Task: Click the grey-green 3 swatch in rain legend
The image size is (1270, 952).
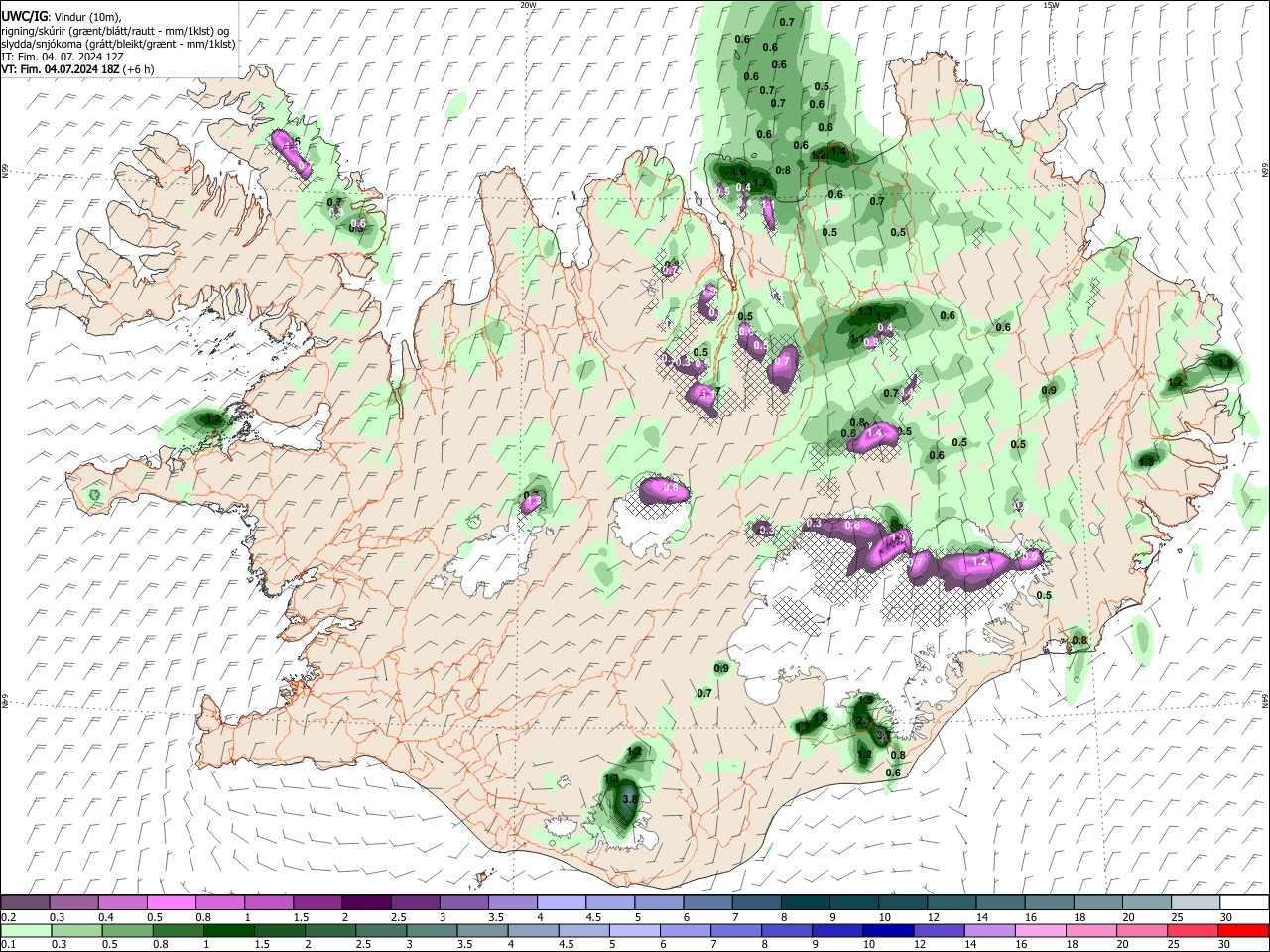Action: click(x=432, y=930)
